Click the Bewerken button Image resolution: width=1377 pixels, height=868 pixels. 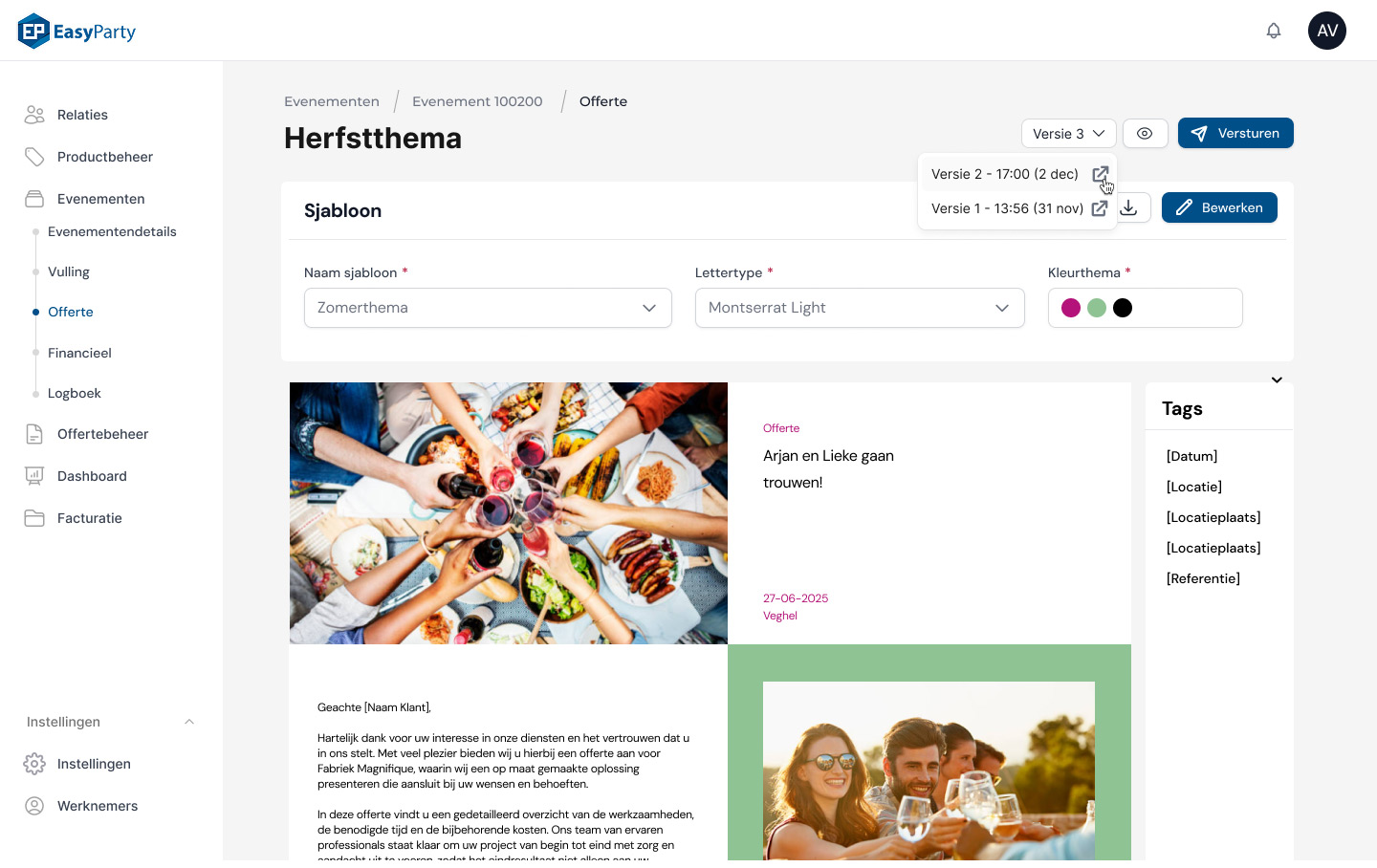pyautogui.click(x=1219, y=207)
